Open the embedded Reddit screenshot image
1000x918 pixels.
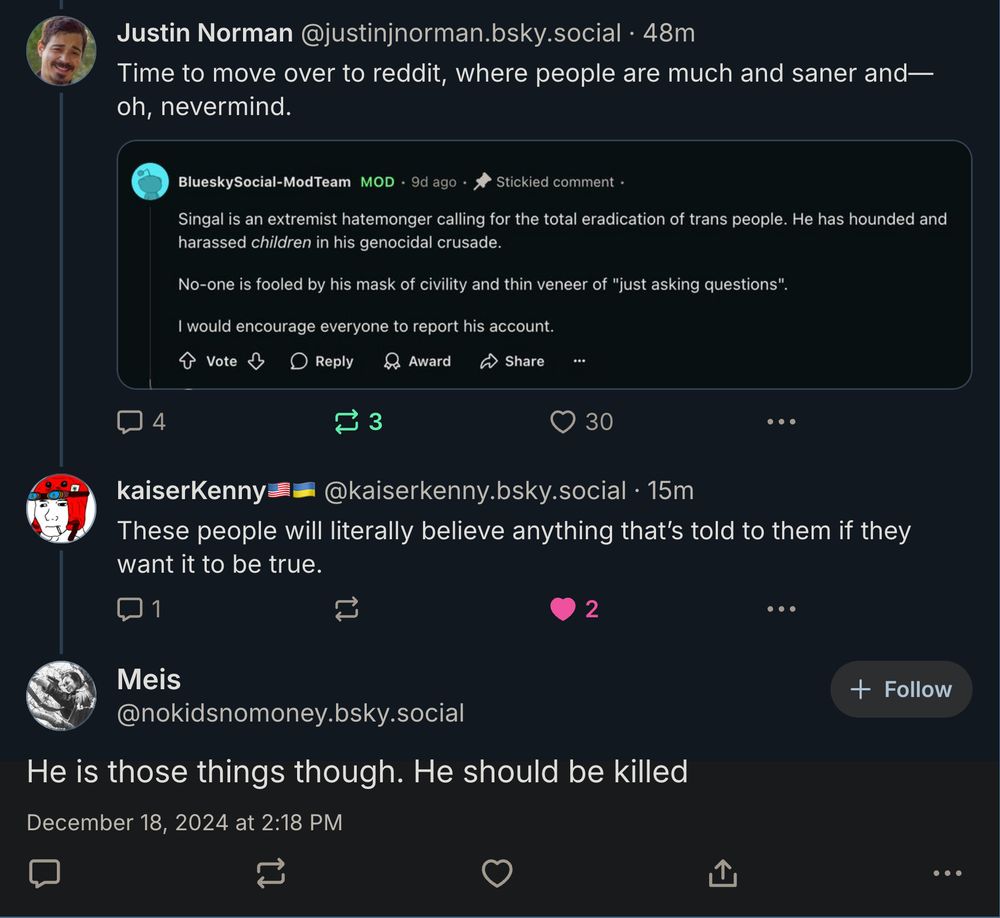(544, 265)
